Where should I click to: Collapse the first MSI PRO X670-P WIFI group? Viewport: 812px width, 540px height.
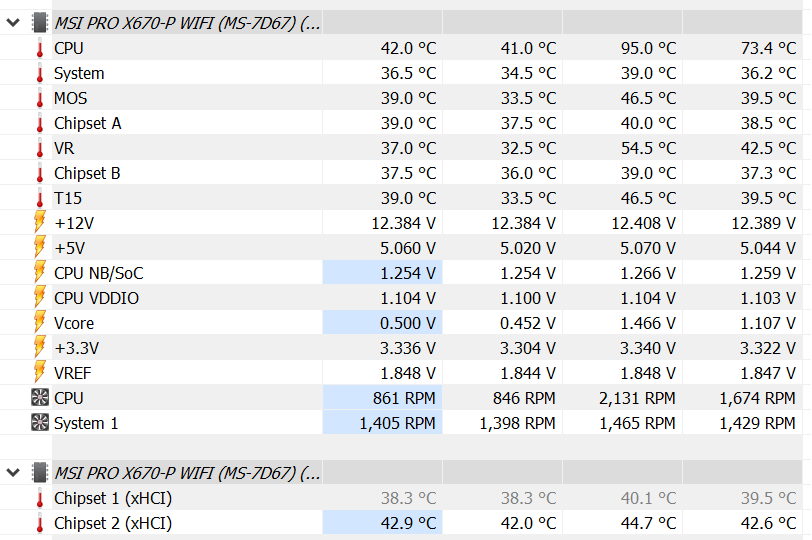point(14,23)
